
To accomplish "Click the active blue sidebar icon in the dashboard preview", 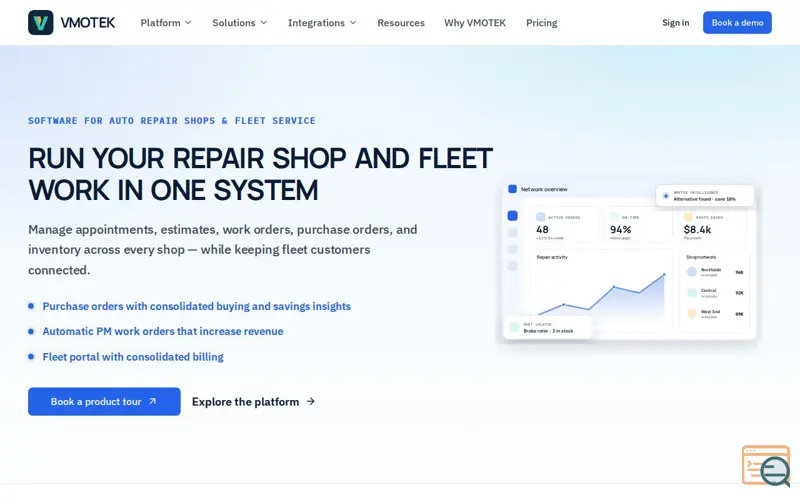I will click(x=512, y=216).
